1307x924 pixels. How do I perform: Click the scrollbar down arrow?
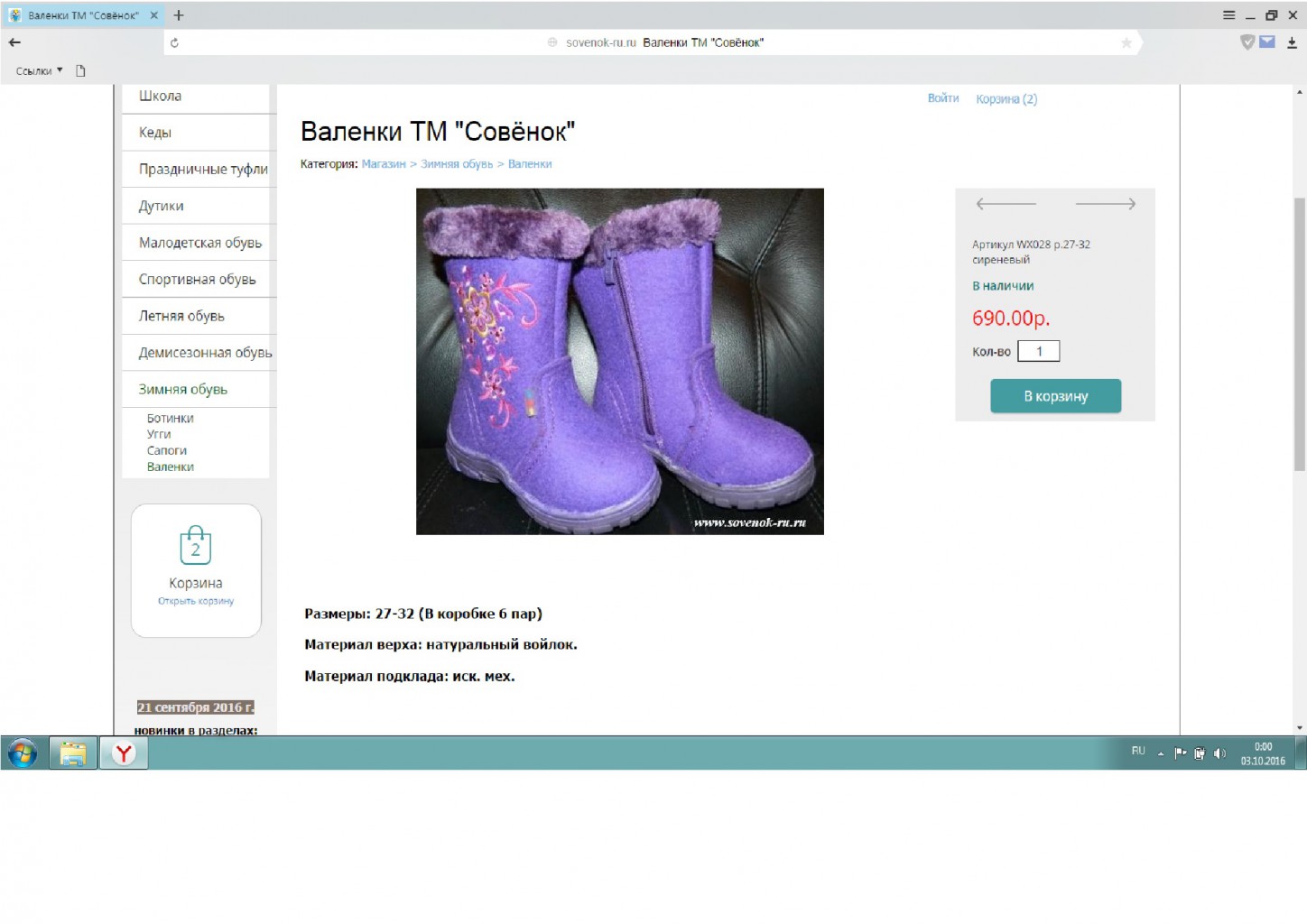1300,727
